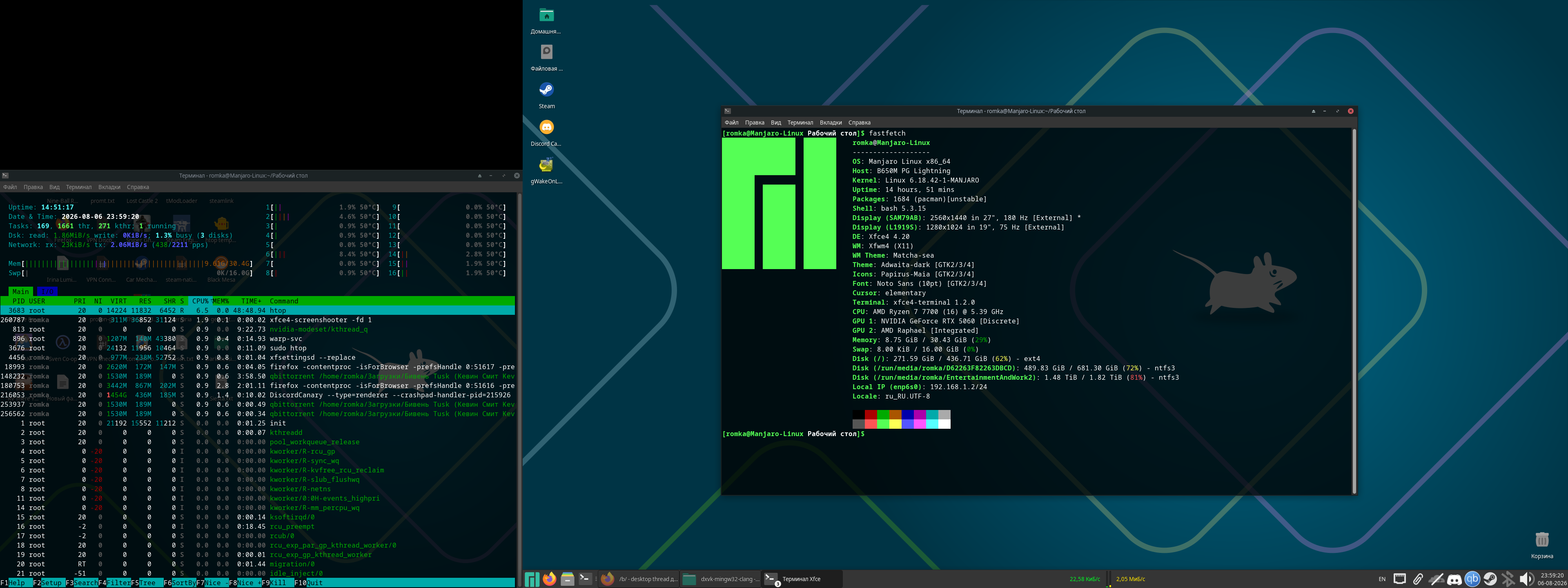Select the 'Корзина' trash desktop icon
This screenshot has width=1568, height=588.
click(x=1542, y=545)
